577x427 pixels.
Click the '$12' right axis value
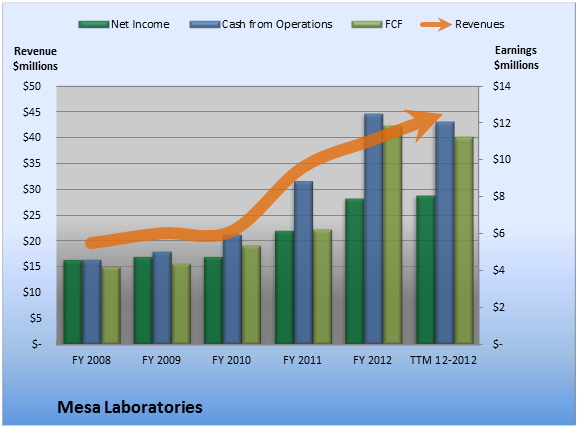pyautogui.click(x=502, y=123)
